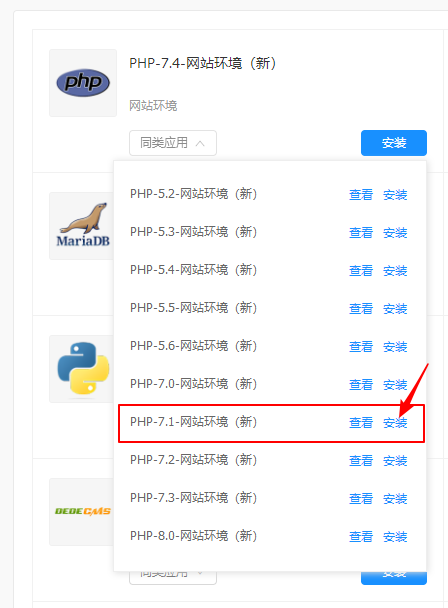
Task: Click the Python logo icon
Action: pyautogui.click(x=83, y=368)
